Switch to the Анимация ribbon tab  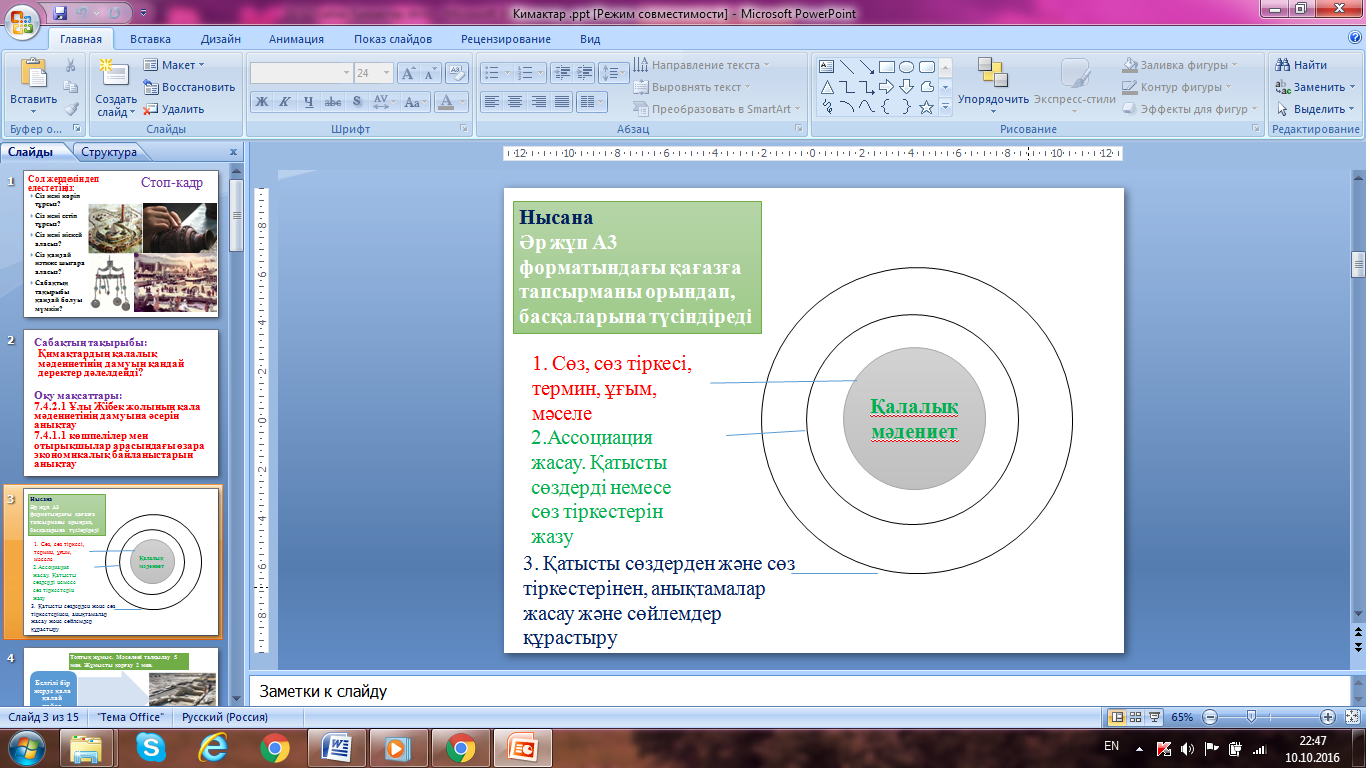pyautogui.click(x=296, y=39)
